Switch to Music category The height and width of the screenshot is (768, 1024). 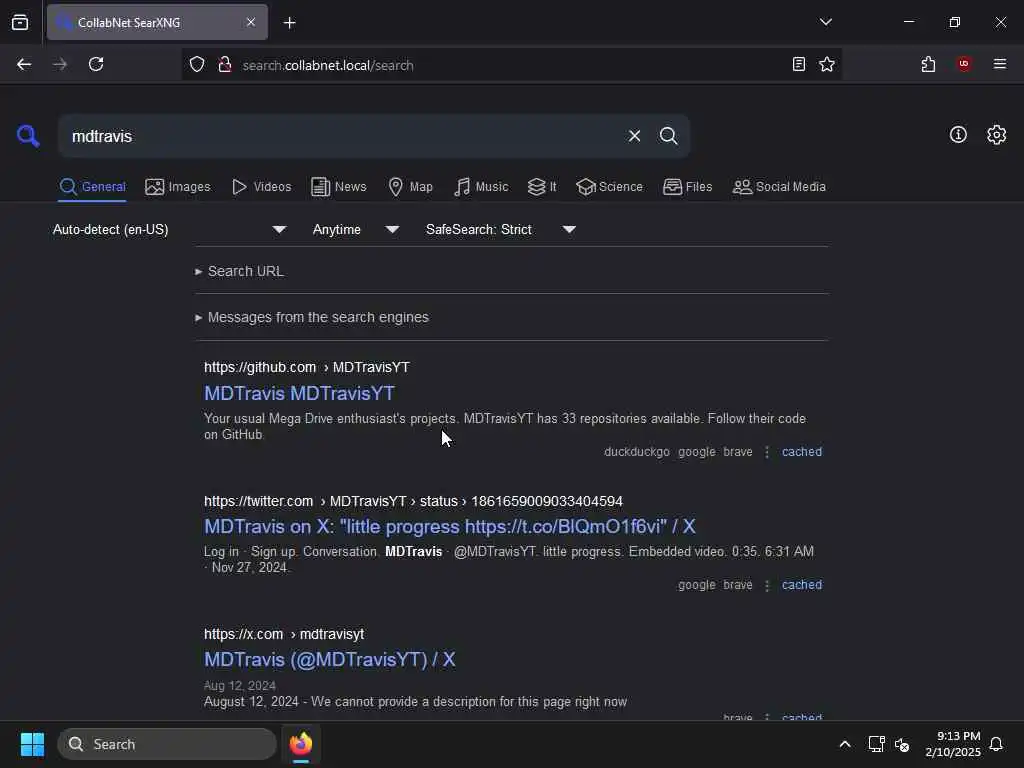(x=481, y=187)
